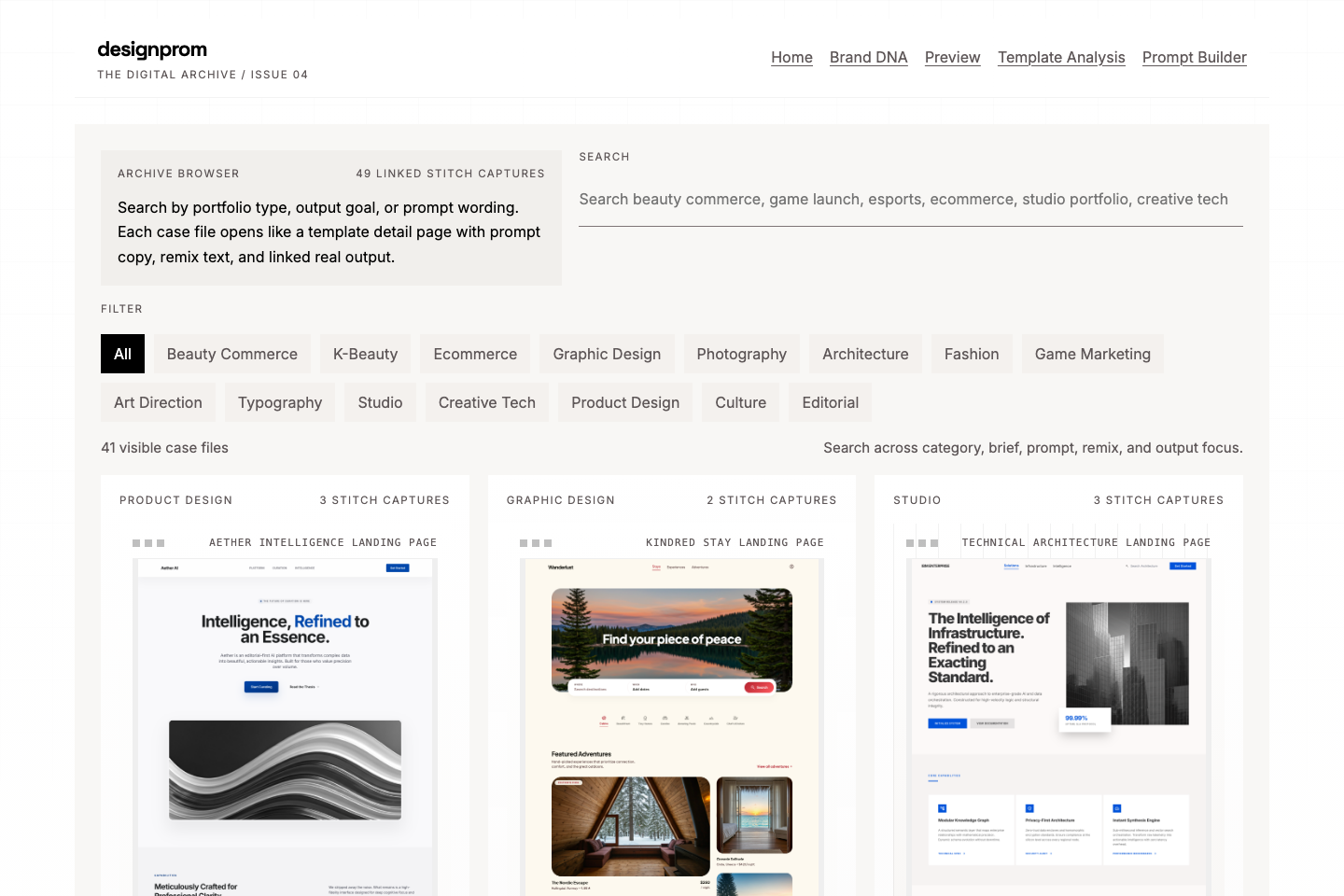Click the "AETHER INTELLIGENCE LANDING PAGE" title

click(323, 542)
